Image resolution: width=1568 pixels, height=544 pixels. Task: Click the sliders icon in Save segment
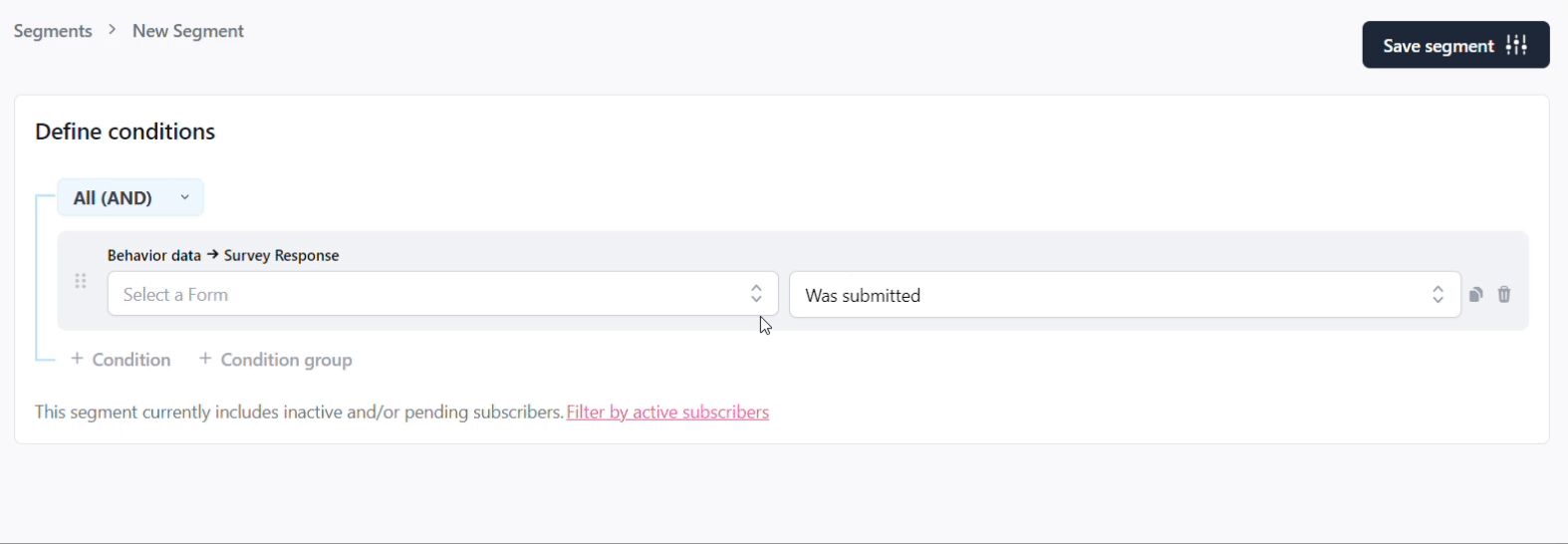pos(1516,45)
